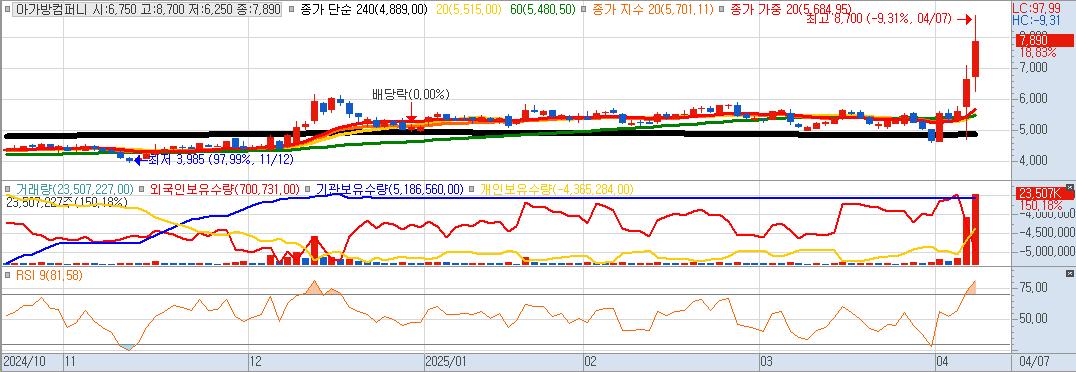Click the red 23,507K volume tag
This screenshot has width=1076, height=372.
click(1044, 194)
